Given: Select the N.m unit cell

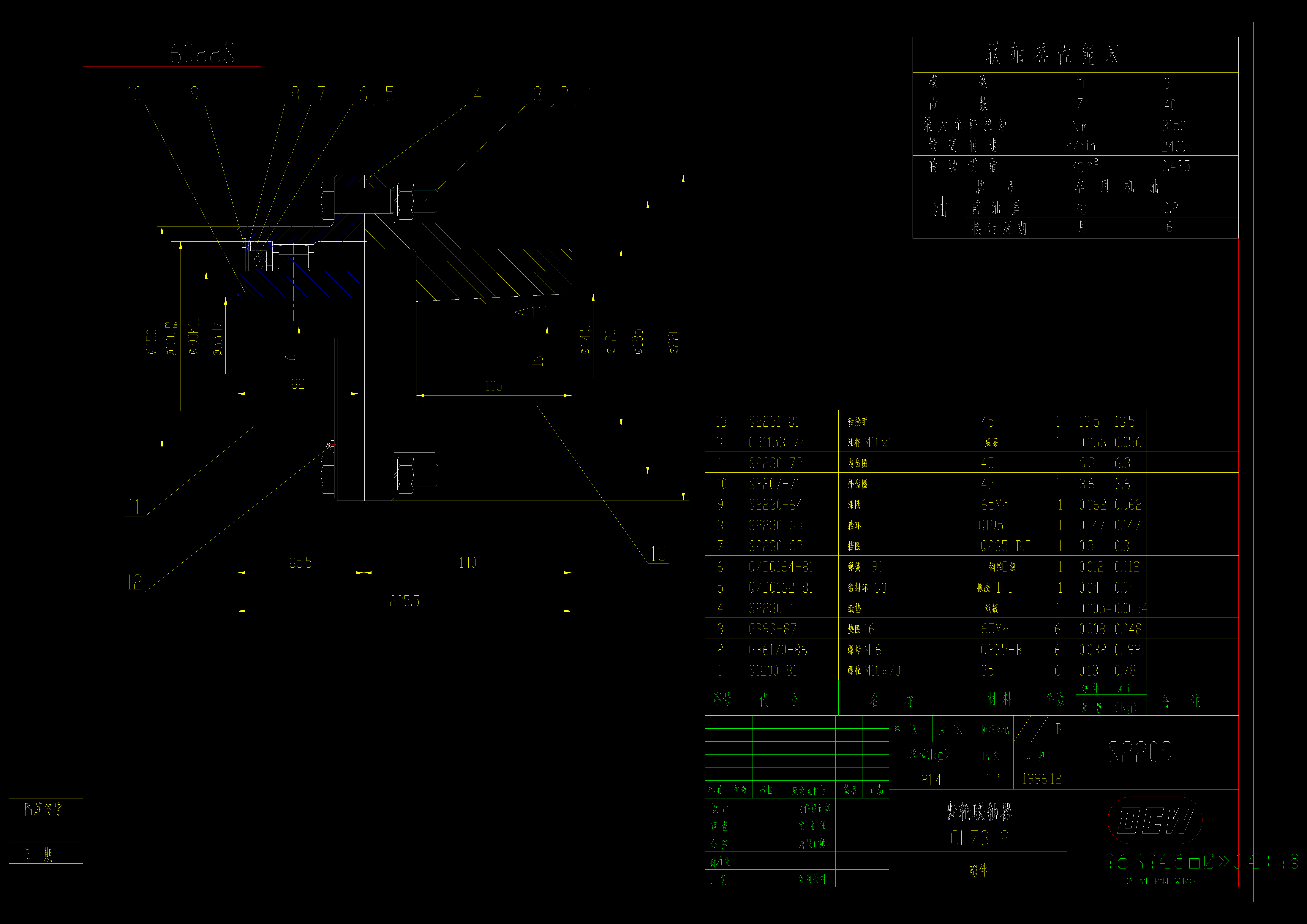Looking at the screenshot, I should pyautogui.click(x=1080, y=126).
